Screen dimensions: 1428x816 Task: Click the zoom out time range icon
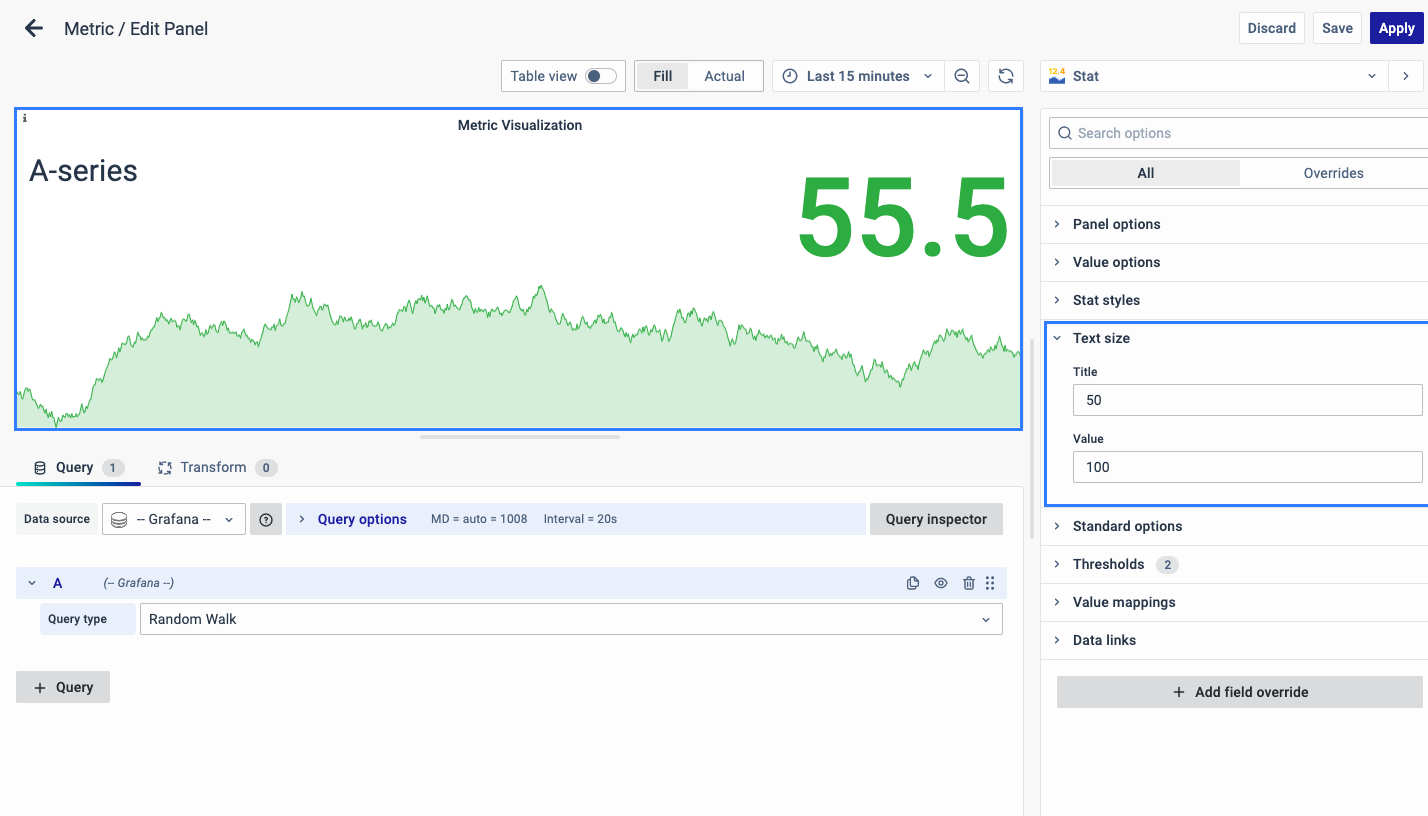(962, 76)
